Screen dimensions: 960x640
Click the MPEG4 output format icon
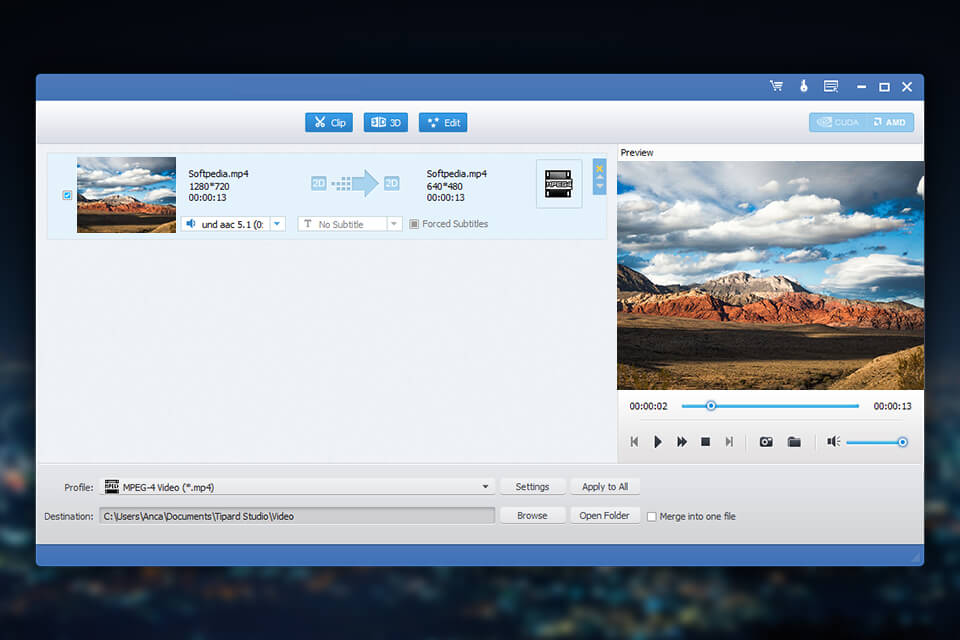[559, 183]
